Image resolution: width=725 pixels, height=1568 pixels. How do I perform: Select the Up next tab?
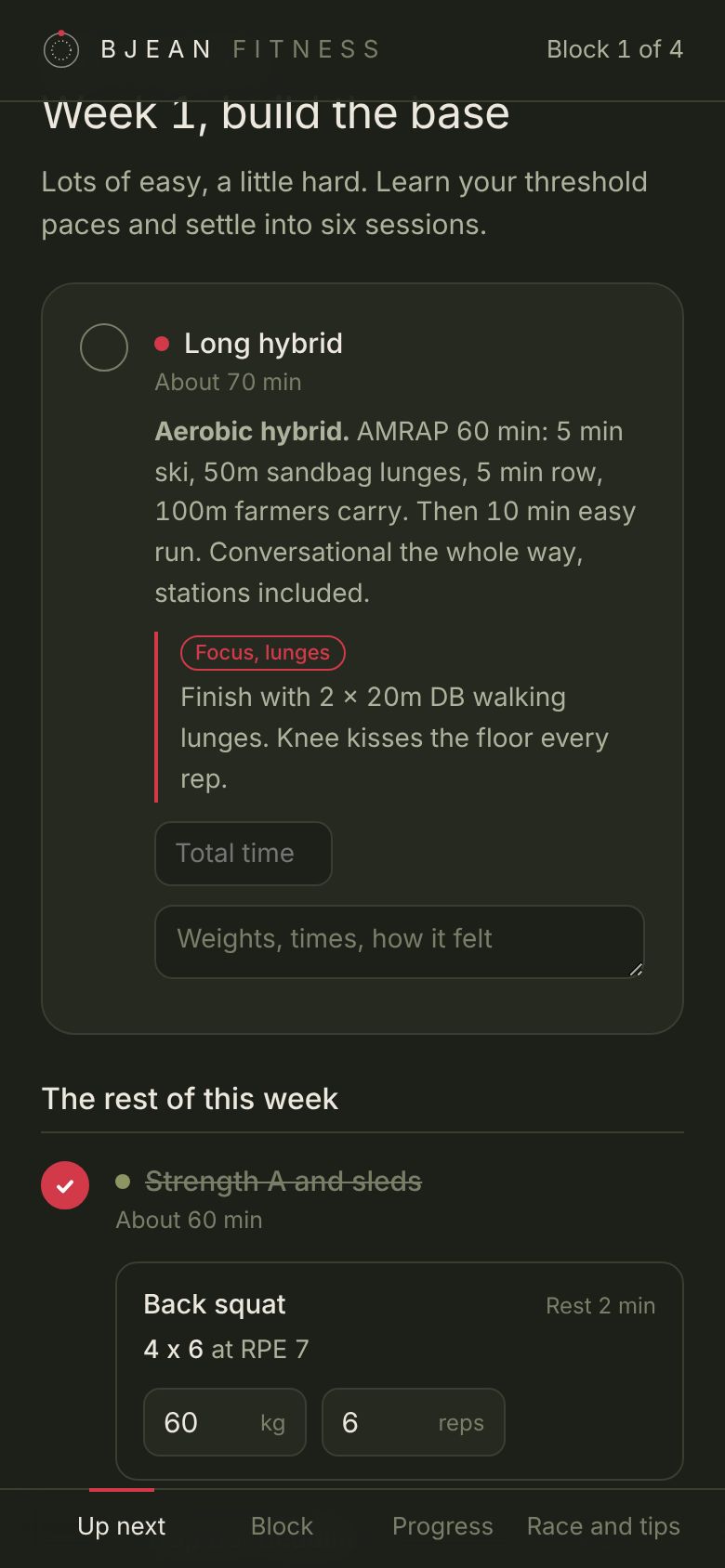coord(122,1526)
